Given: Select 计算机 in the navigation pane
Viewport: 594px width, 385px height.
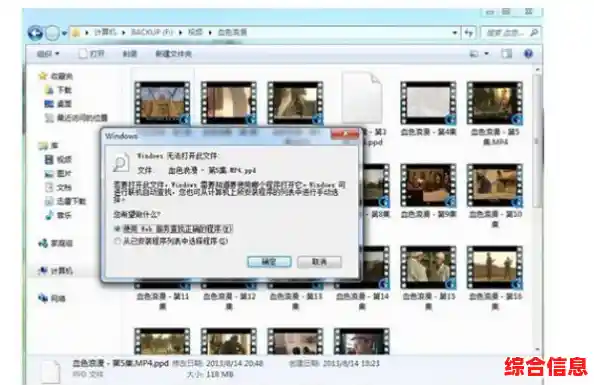Looking at the screenshot, I should (x=55, y=271).
